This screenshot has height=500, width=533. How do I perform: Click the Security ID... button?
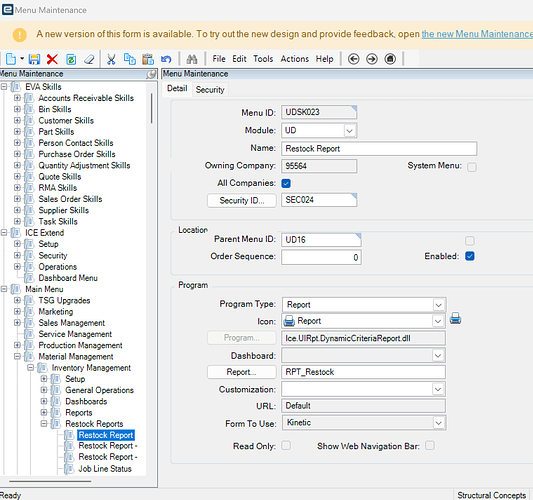[x=242, y=201]
